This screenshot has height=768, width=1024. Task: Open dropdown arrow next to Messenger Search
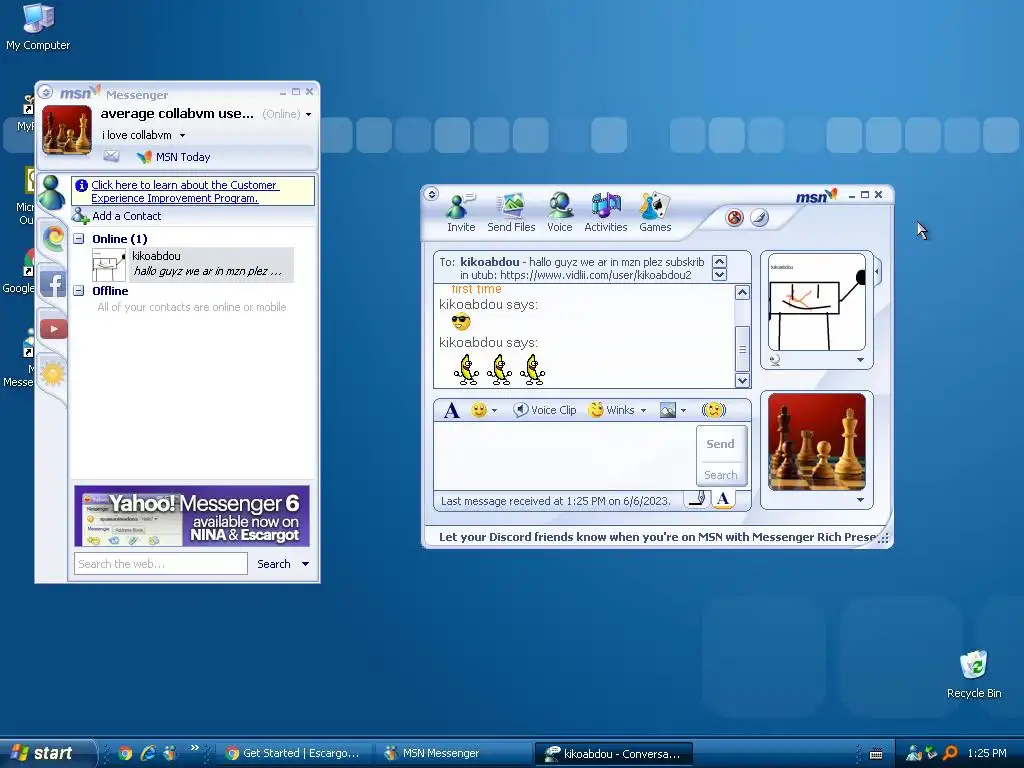[305, 564]
